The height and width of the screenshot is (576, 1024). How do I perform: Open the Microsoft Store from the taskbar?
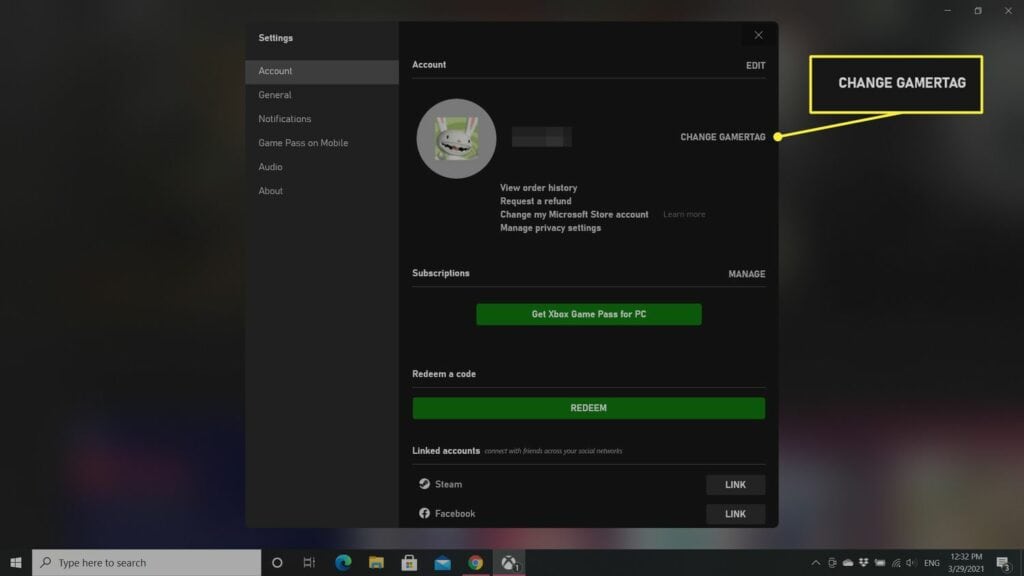(408, 562)
